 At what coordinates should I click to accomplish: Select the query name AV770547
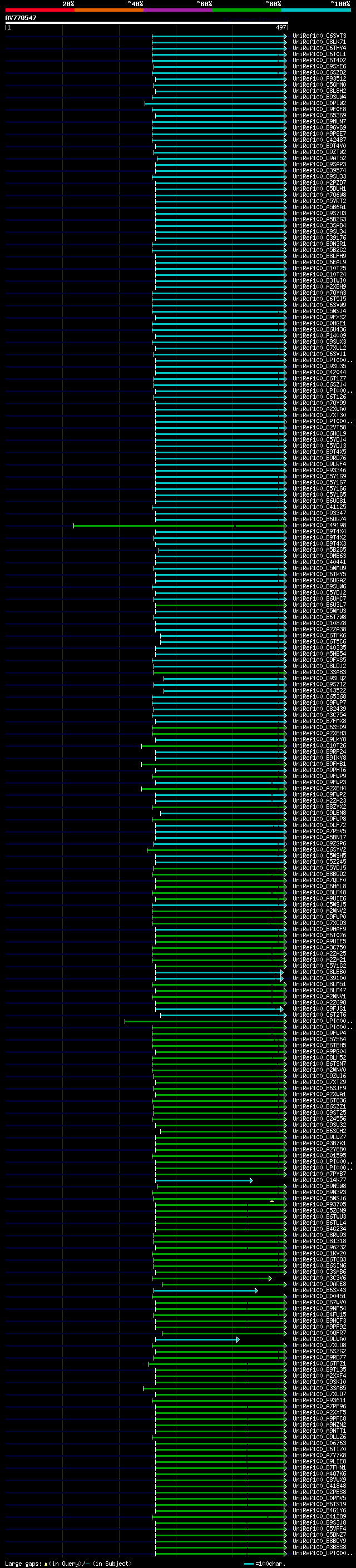click(x=21, y=18)
